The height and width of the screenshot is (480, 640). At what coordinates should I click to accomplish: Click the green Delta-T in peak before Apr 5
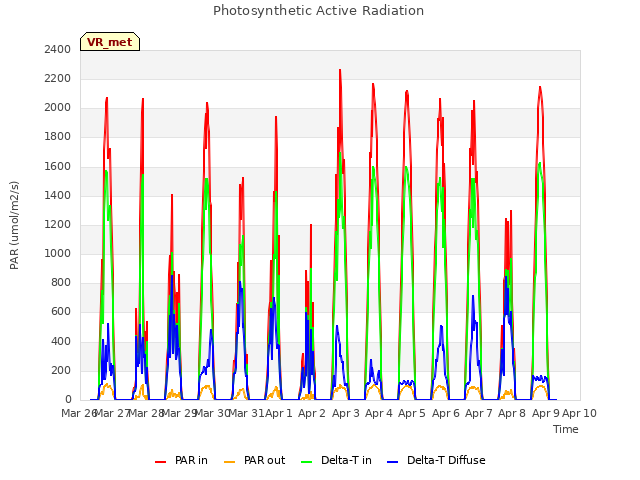pyautogui.click(x=406, y=167)
